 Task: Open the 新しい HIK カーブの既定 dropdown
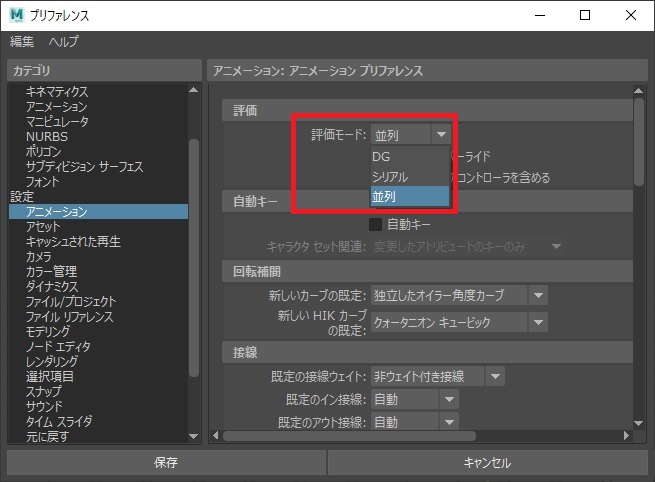click(459, 322)
